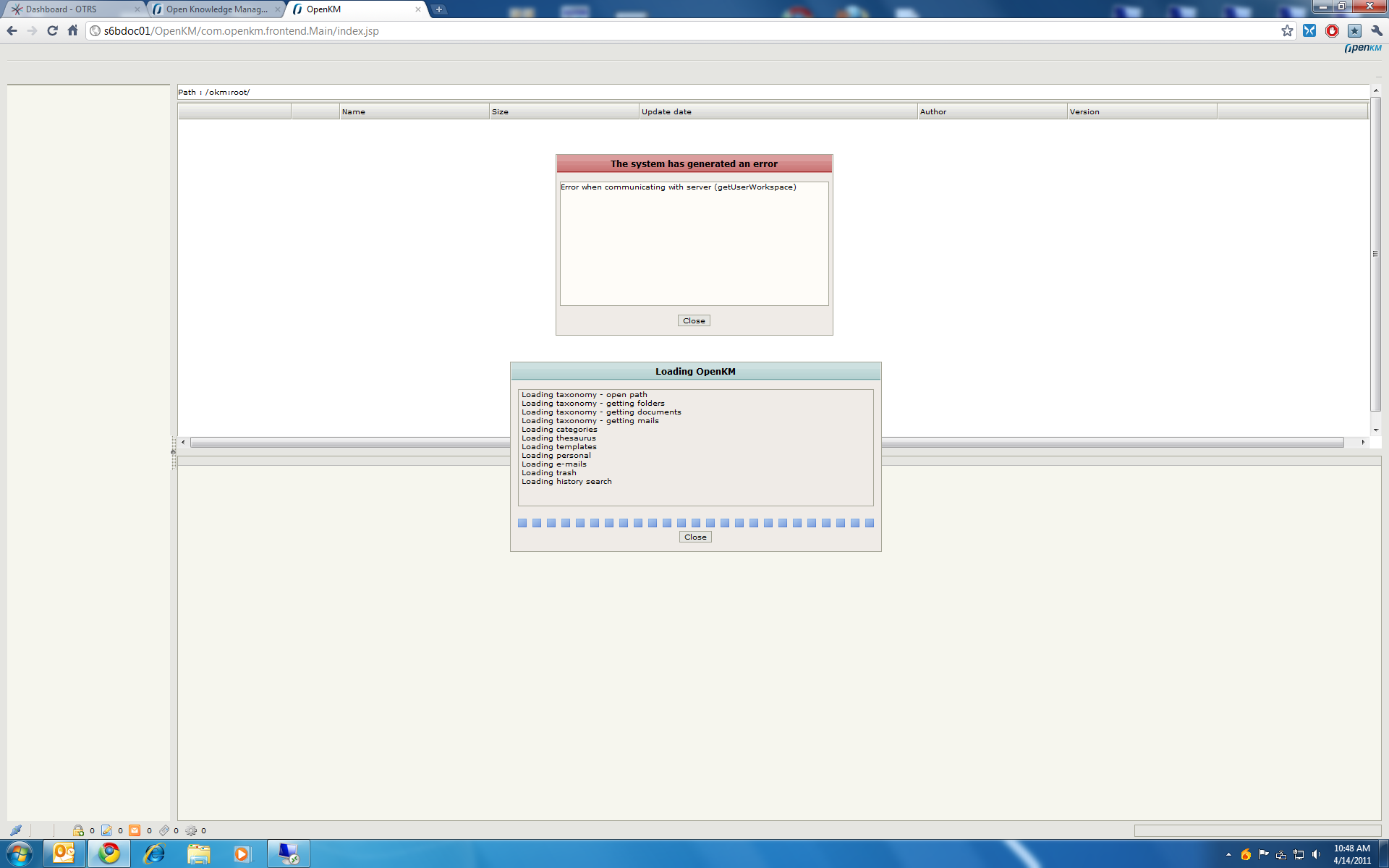Switch to the Dashboard - OTRS tab

(x=61, y=9)
